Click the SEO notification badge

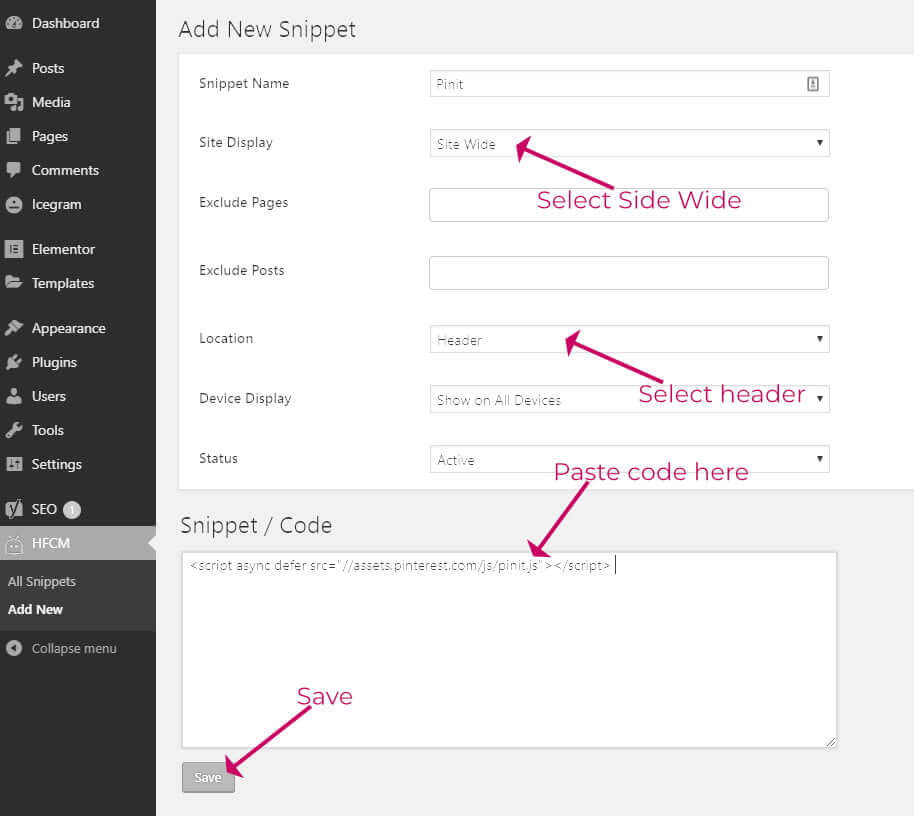click(72, 510)
